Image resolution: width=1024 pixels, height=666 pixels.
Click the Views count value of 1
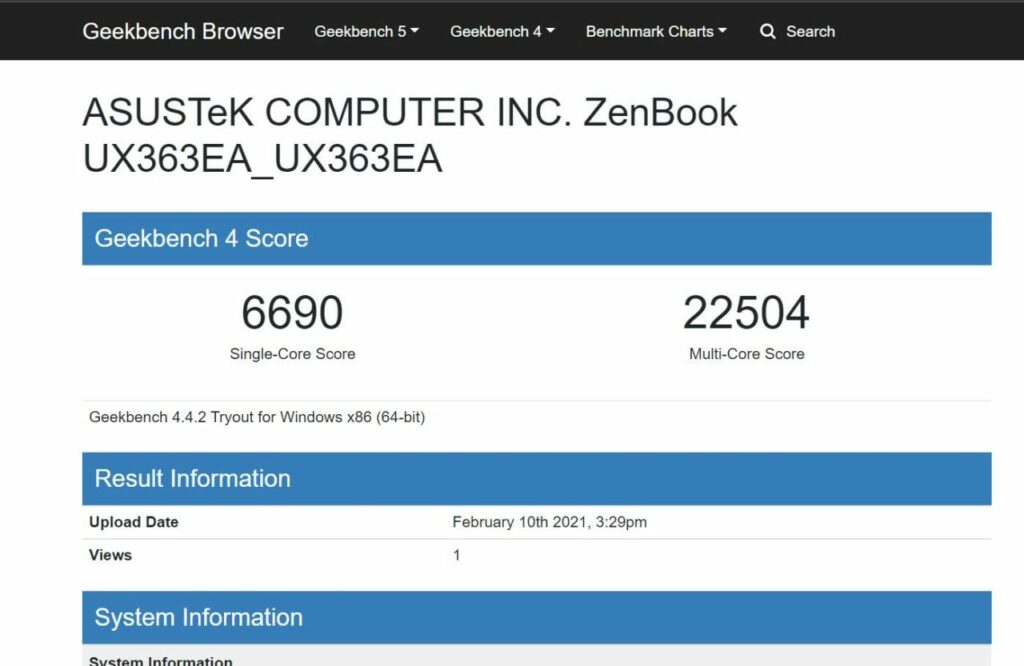pyautogui.click(x=457, y=555)
